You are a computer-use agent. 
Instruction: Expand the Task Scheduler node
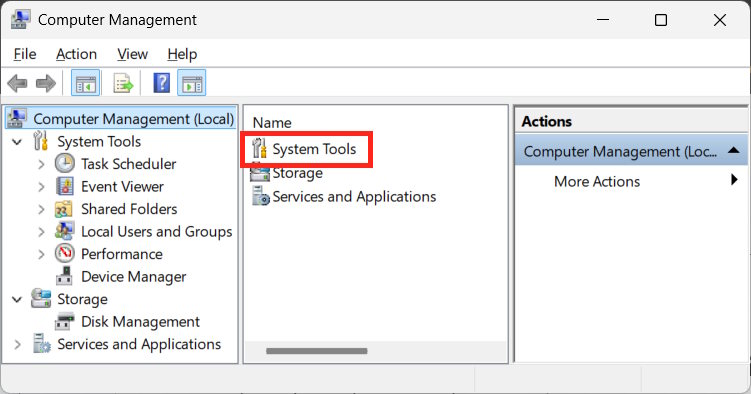coord(41,164)
